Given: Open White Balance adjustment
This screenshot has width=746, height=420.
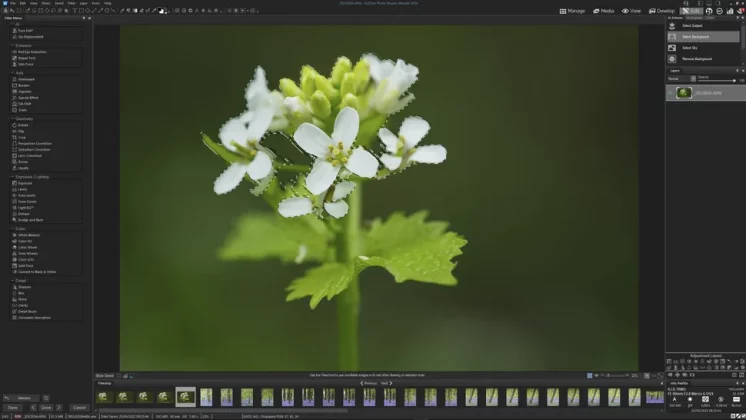Looking at the screenshot, I should tap(28, 235).
